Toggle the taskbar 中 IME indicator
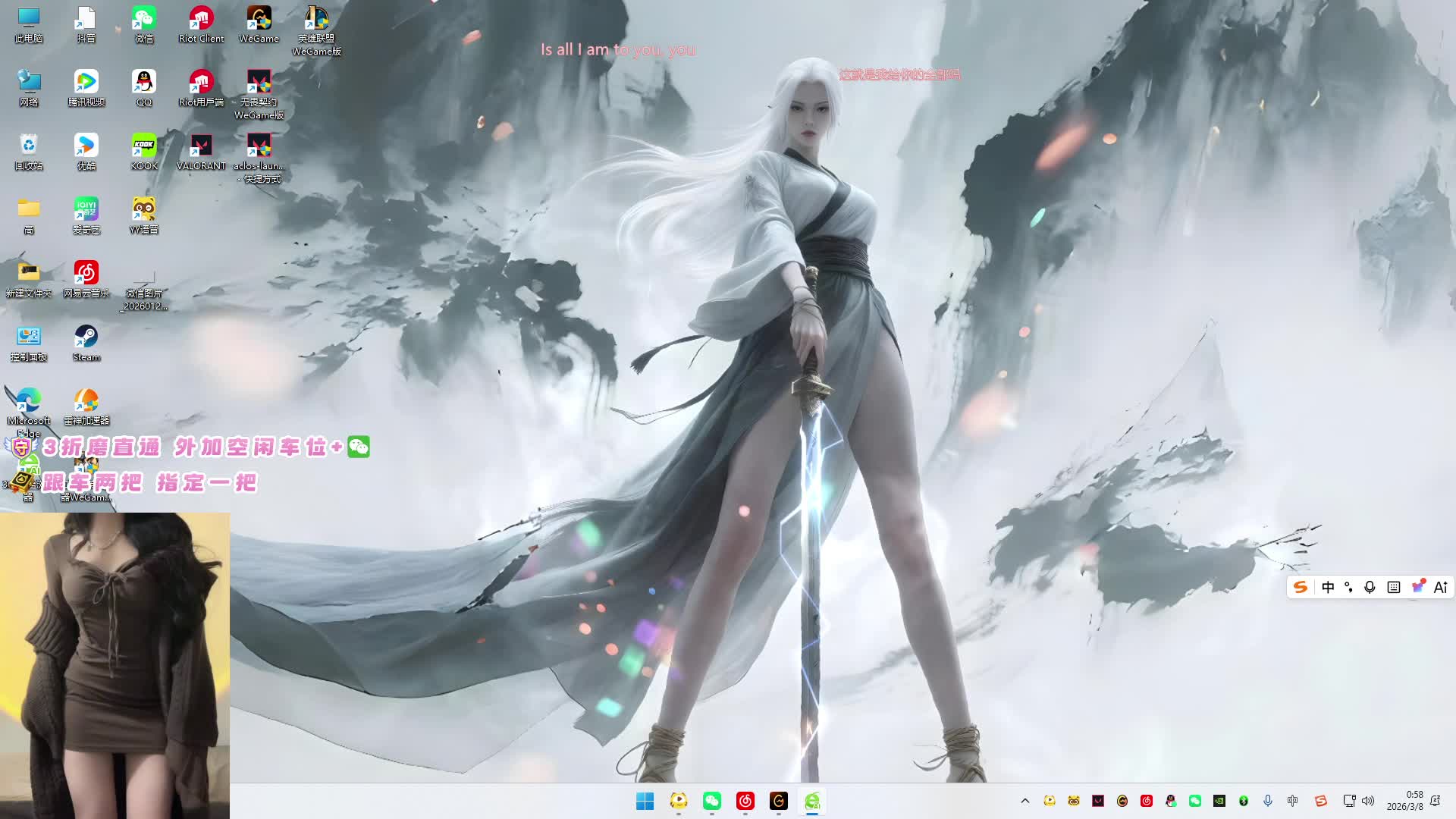The width and height of the screenshot is (1456, 819). [x=1293, y=801]
